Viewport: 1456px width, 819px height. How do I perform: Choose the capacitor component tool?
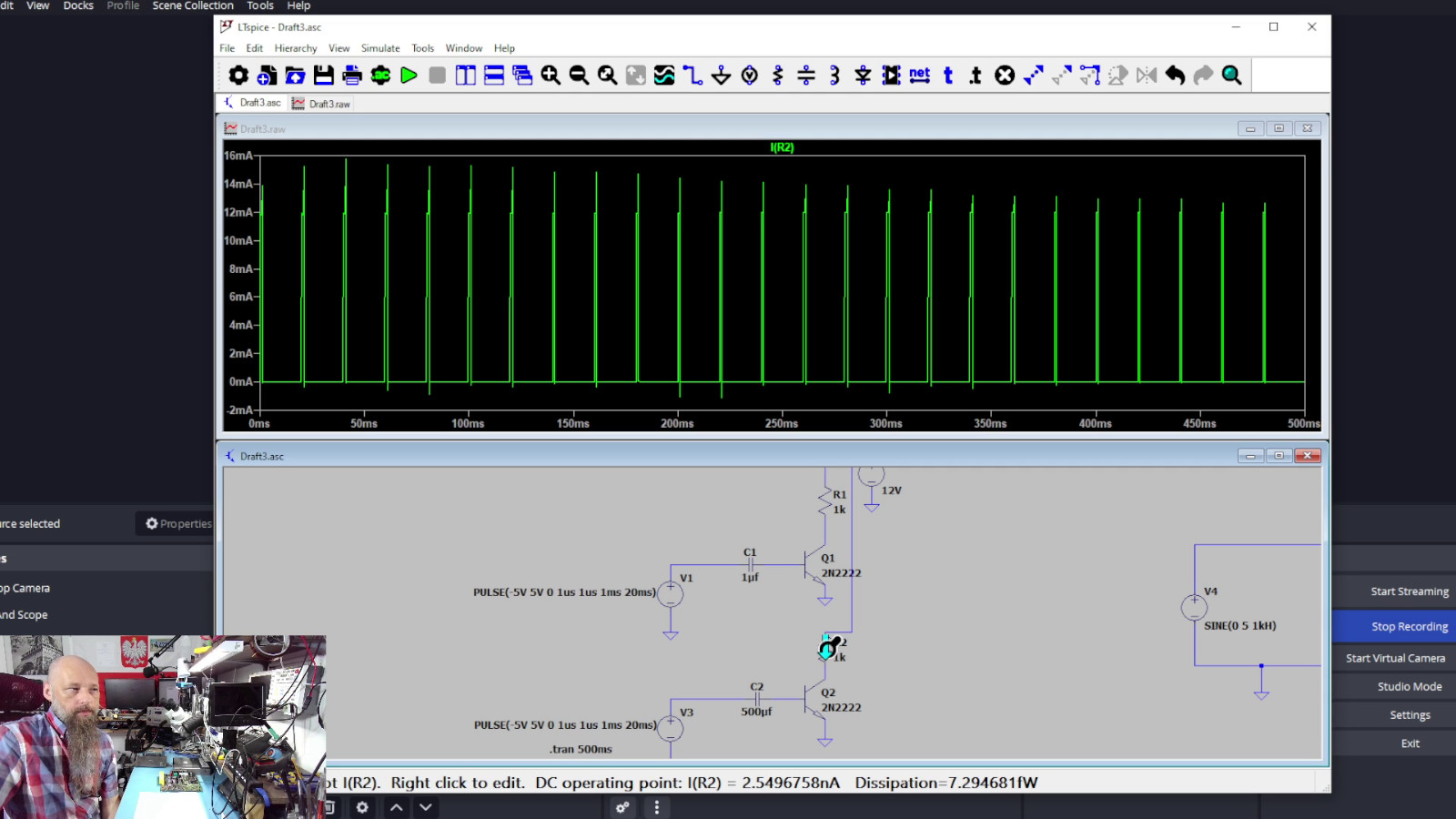tap(806, 76)
